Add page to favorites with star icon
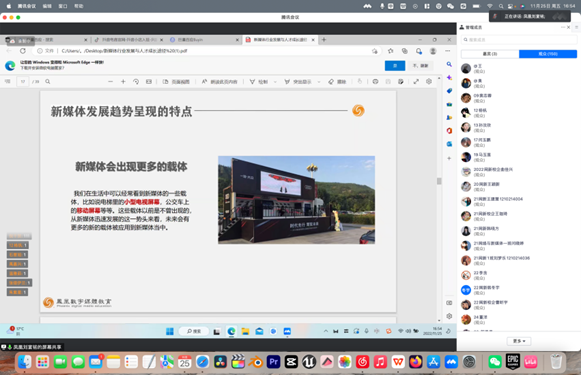This screenshot has height=375, width=581. [391, 51]
